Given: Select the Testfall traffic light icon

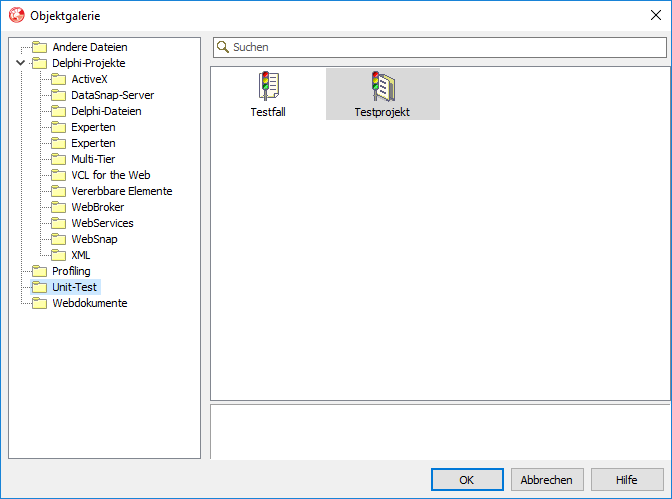Looking at the screenshot, I should click(267, 86).
